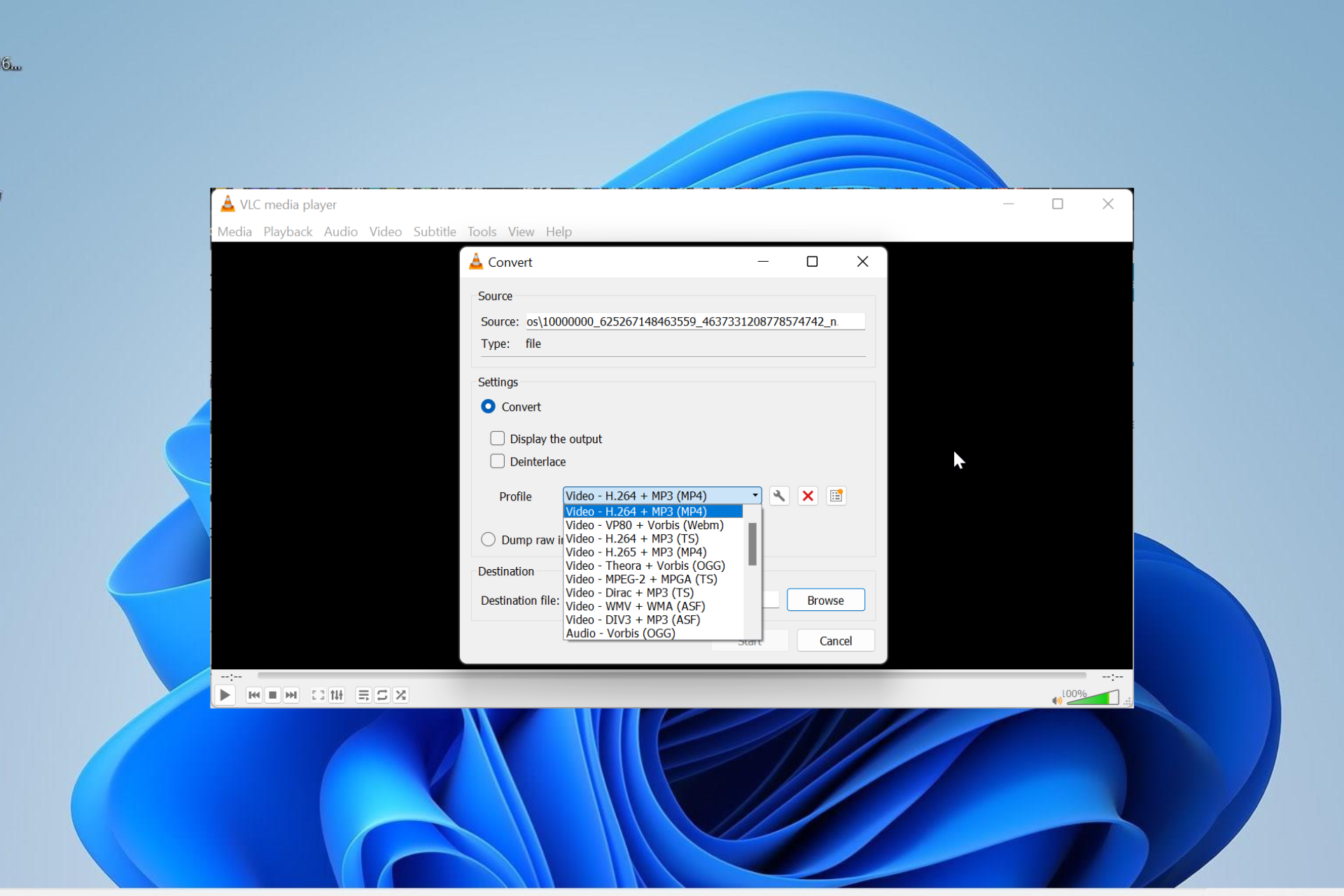This screenshot has height=896, width=1344.
Task: Click the playback seek bar
Action: [x=672, y=675]
